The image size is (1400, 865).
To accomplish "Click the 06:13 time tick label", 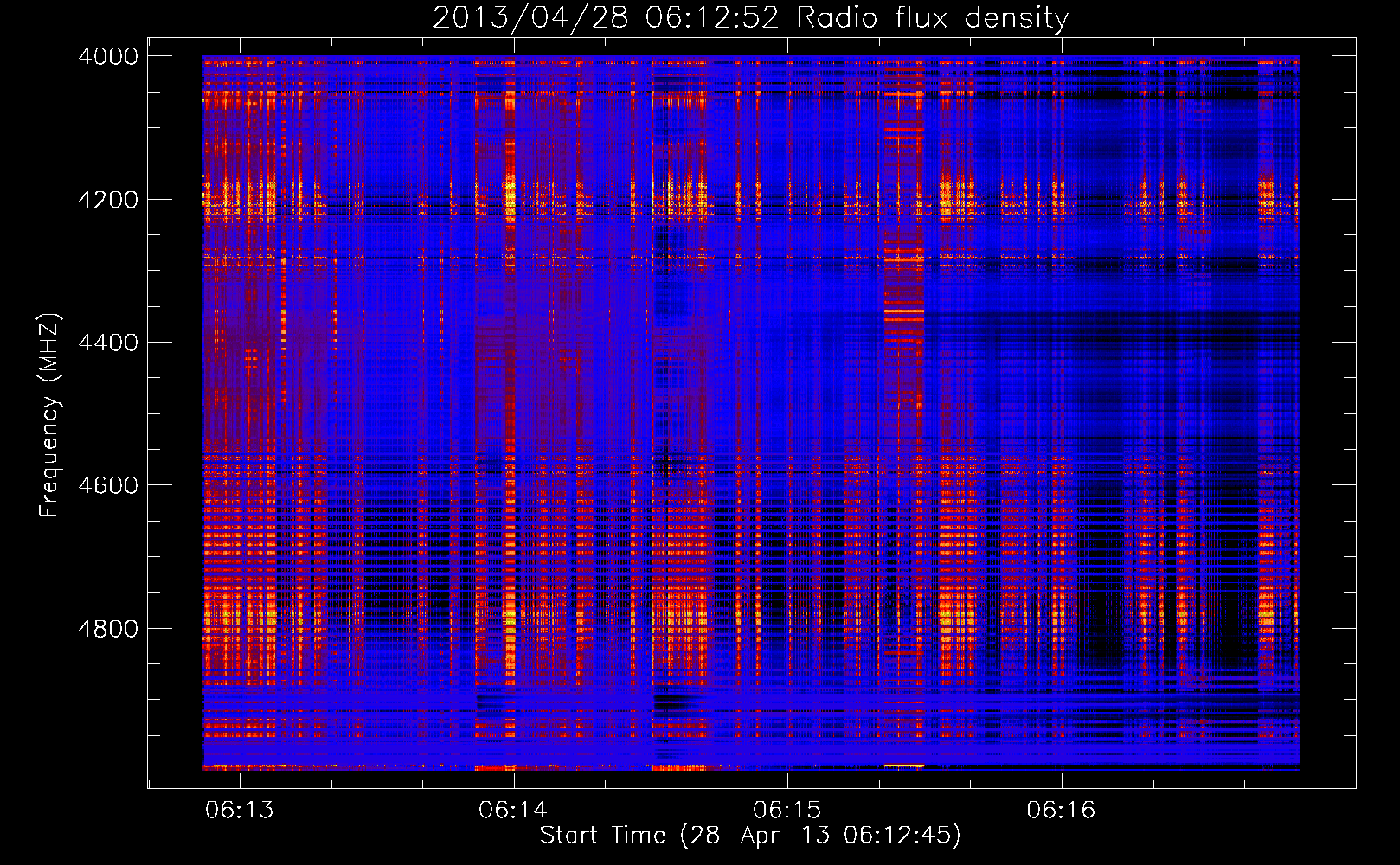I will pos(240,811).
